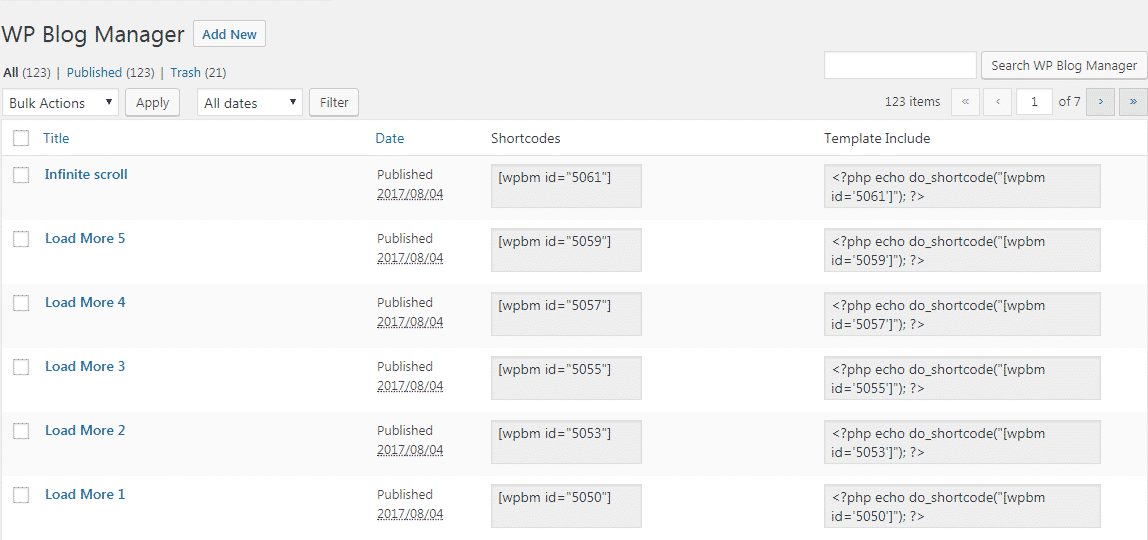Select the PHP template code for 5057

tap(963, 314)
